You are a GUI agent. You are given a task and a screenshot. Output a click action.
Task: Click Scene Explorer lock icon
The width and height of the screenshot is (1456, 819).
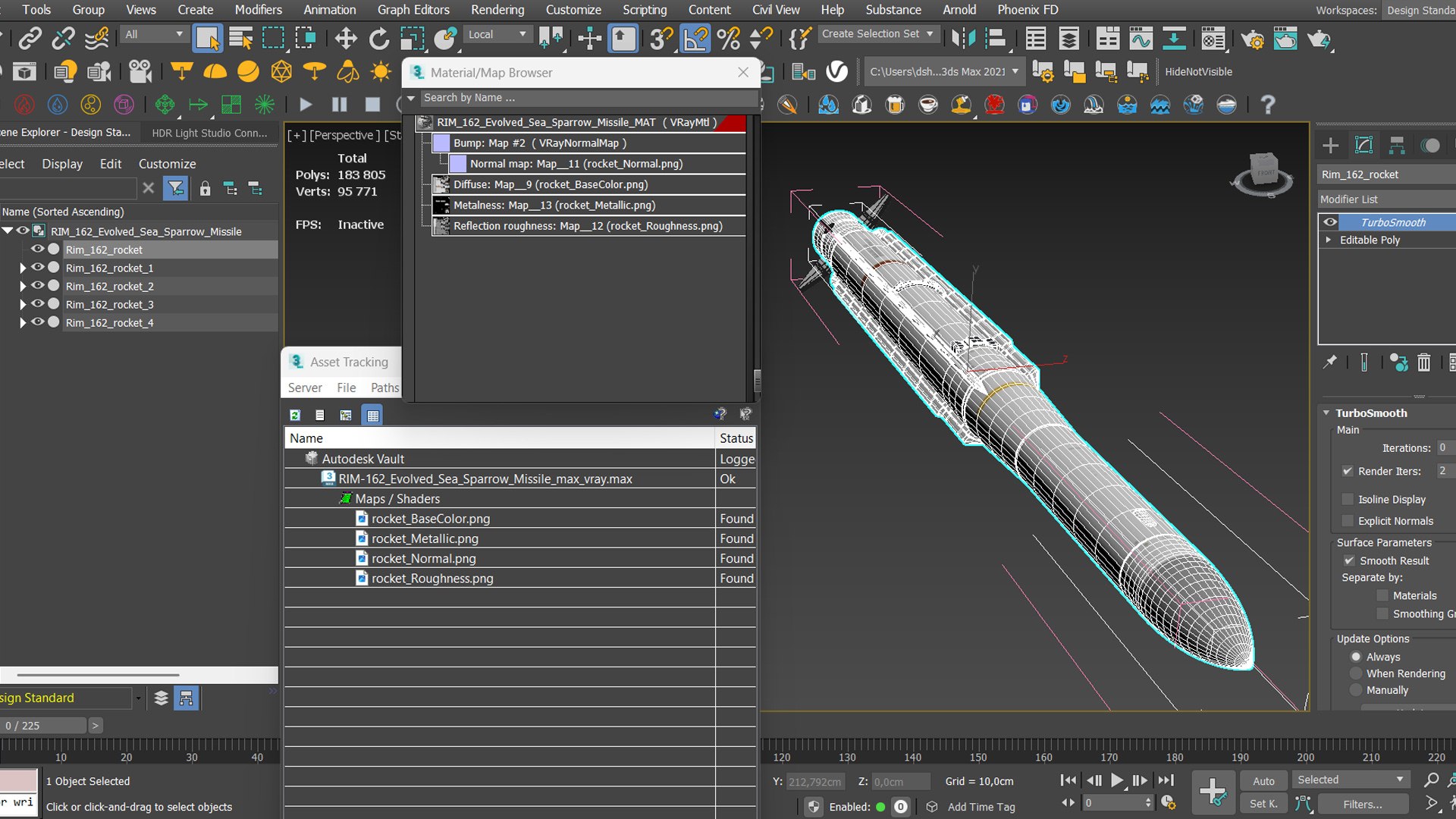click(205, 188)
